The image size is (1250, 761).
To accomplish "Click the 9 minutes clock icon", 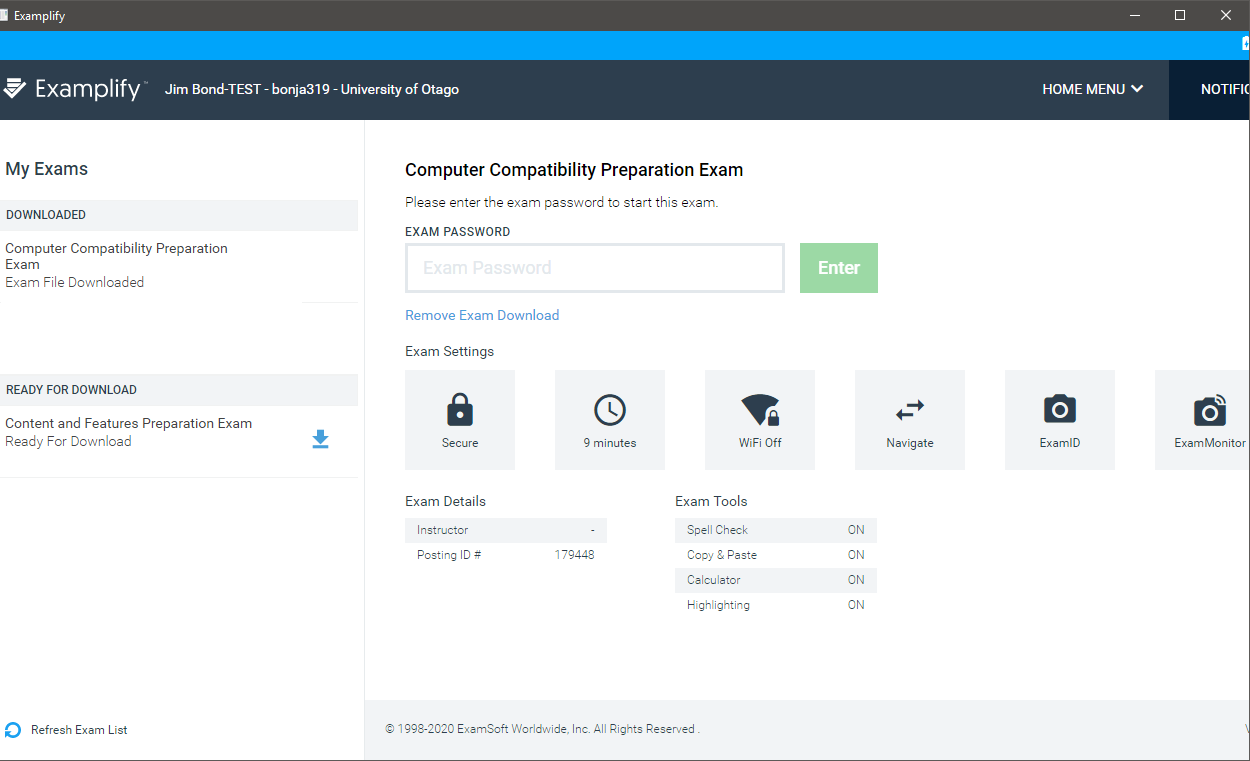I will click(x=610, y=410).
